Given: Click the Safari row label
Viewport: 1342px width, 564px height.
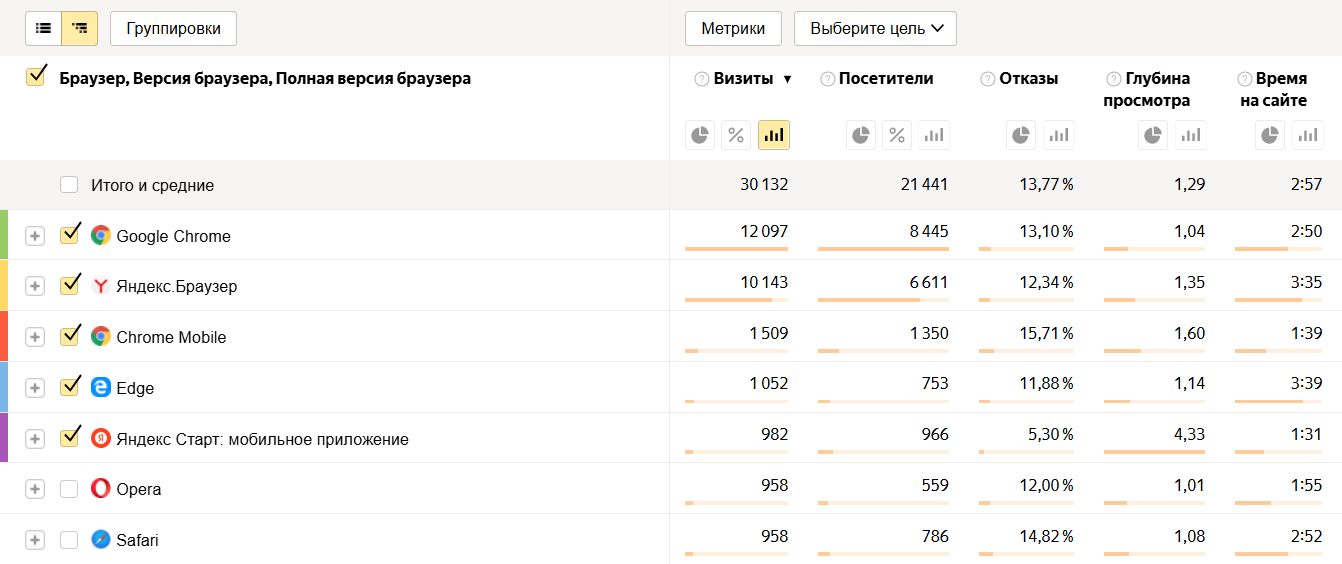Looking at the screenshot, I should point(137,540).
